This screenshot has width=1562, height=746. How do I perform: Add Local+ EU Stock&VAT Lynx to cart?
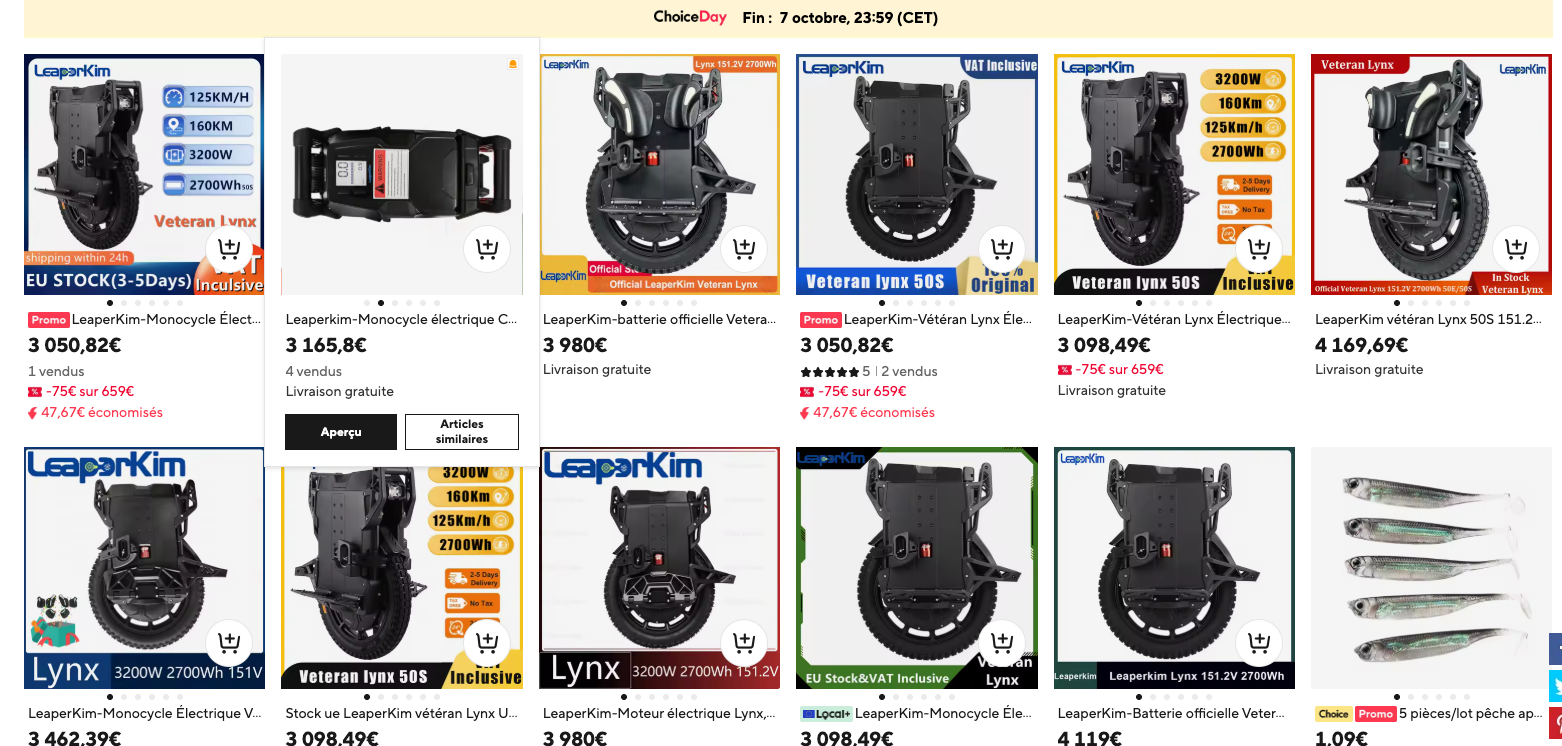(1002, 642)
